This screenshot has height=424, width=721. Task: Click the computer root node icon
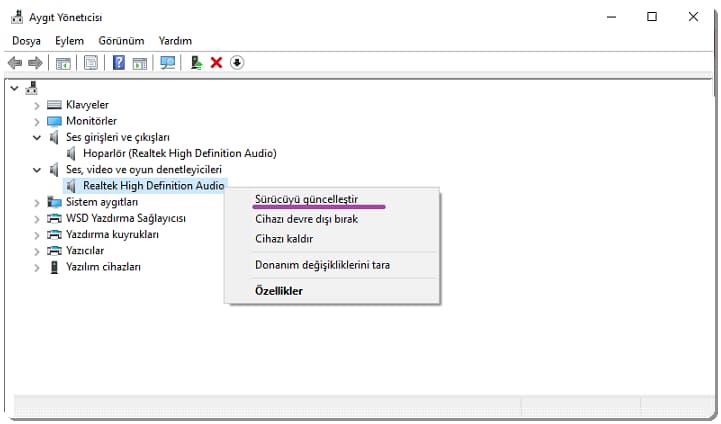tap(31, 88)
